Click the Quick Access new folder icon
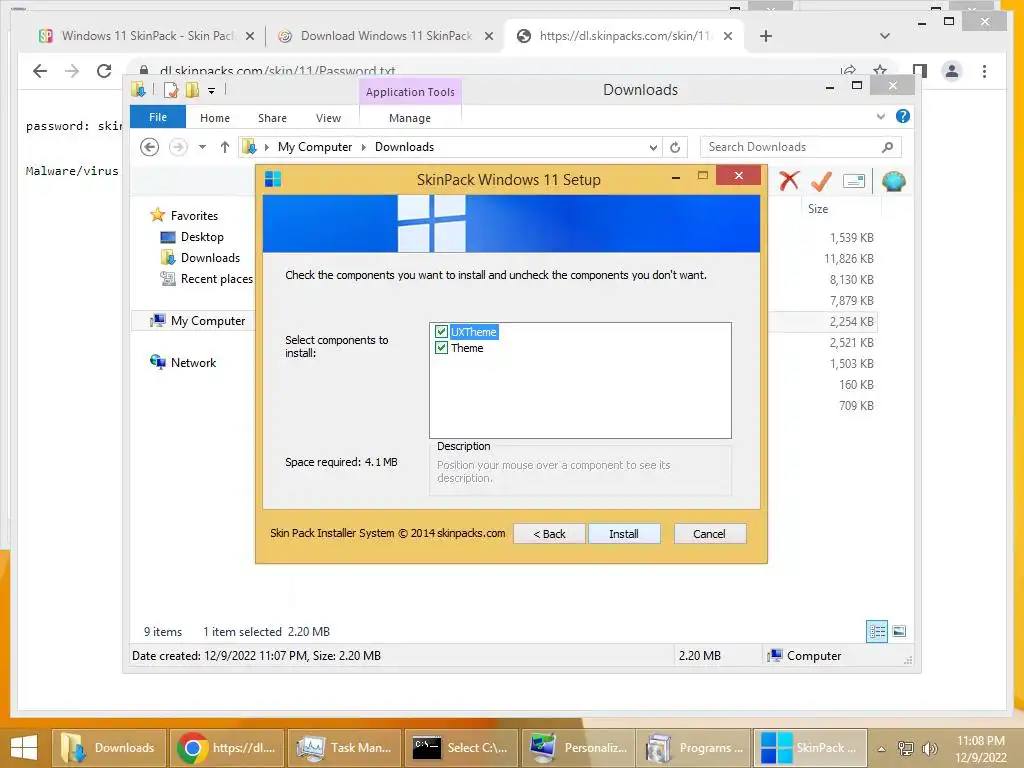 [192, 90]
